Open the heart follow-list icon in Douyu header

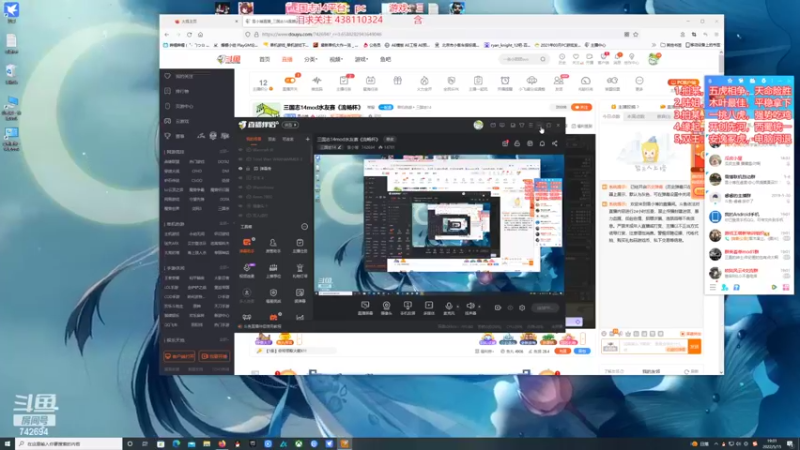tap(576, 57)
